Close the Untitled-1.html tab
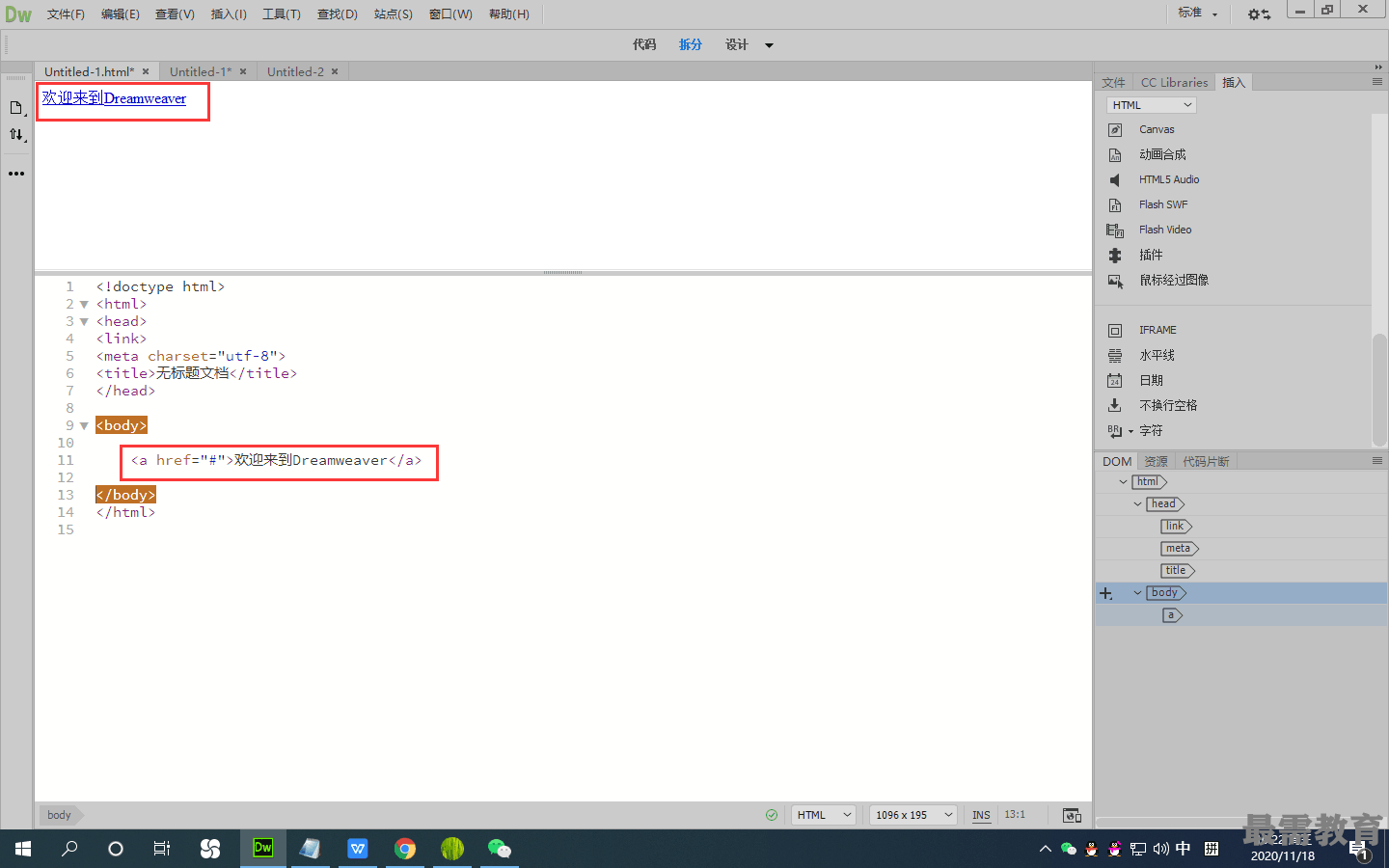This screenshot has height=868, width=1389. click(146, 71)
